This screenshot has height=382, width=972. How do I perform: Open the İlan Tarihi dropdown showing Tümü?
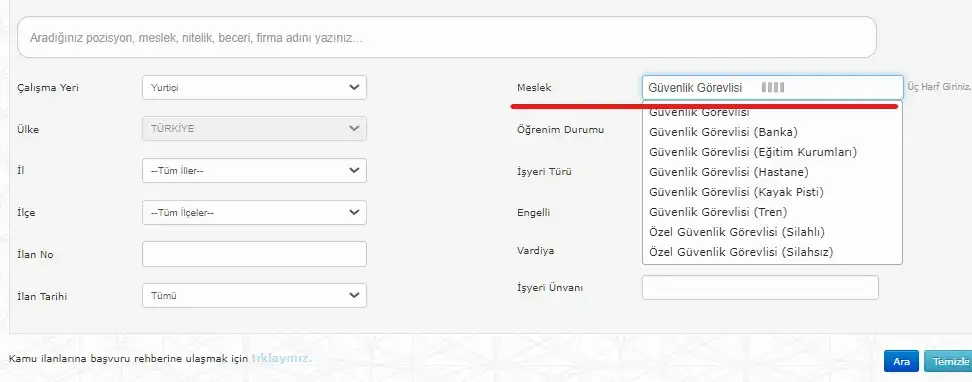tap(254, 296)
